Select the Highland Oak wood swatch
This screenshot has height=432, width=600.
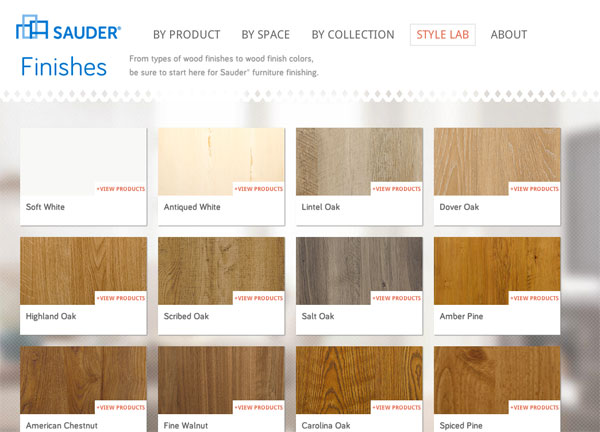[x=83, y=271]
